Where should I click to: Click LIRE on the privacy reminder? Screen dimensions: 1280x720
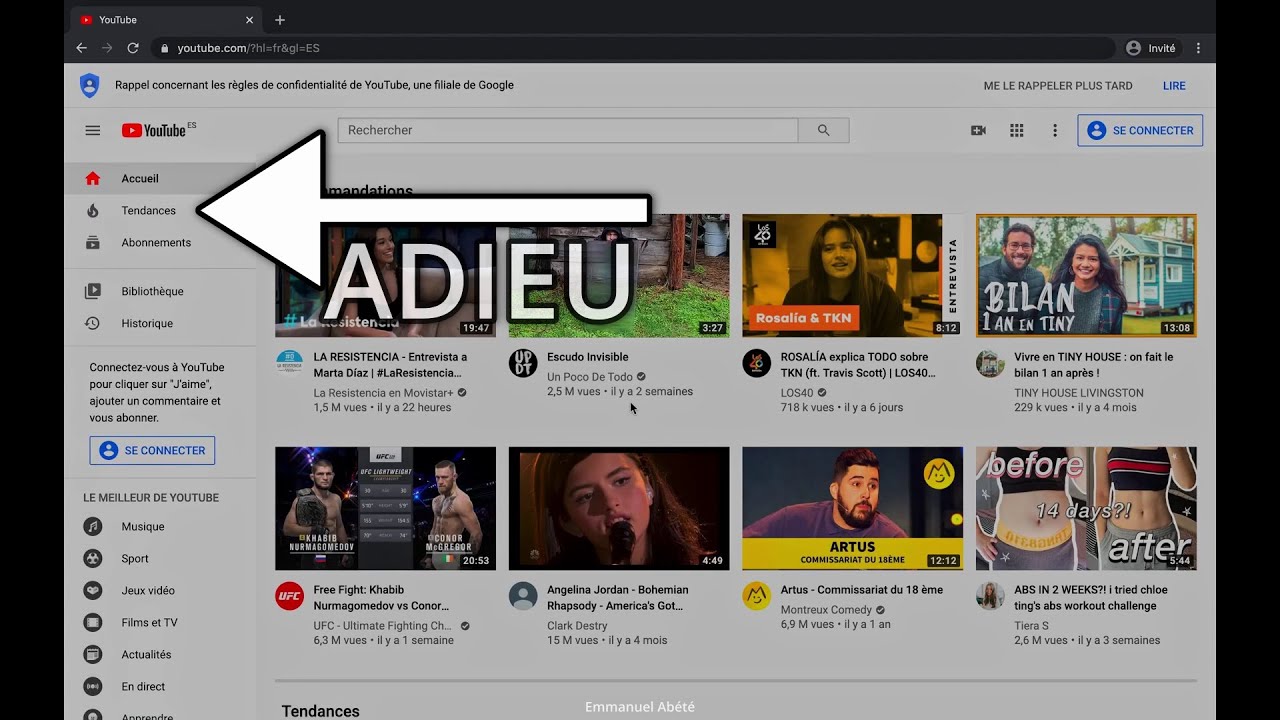tap(1174, 86)
